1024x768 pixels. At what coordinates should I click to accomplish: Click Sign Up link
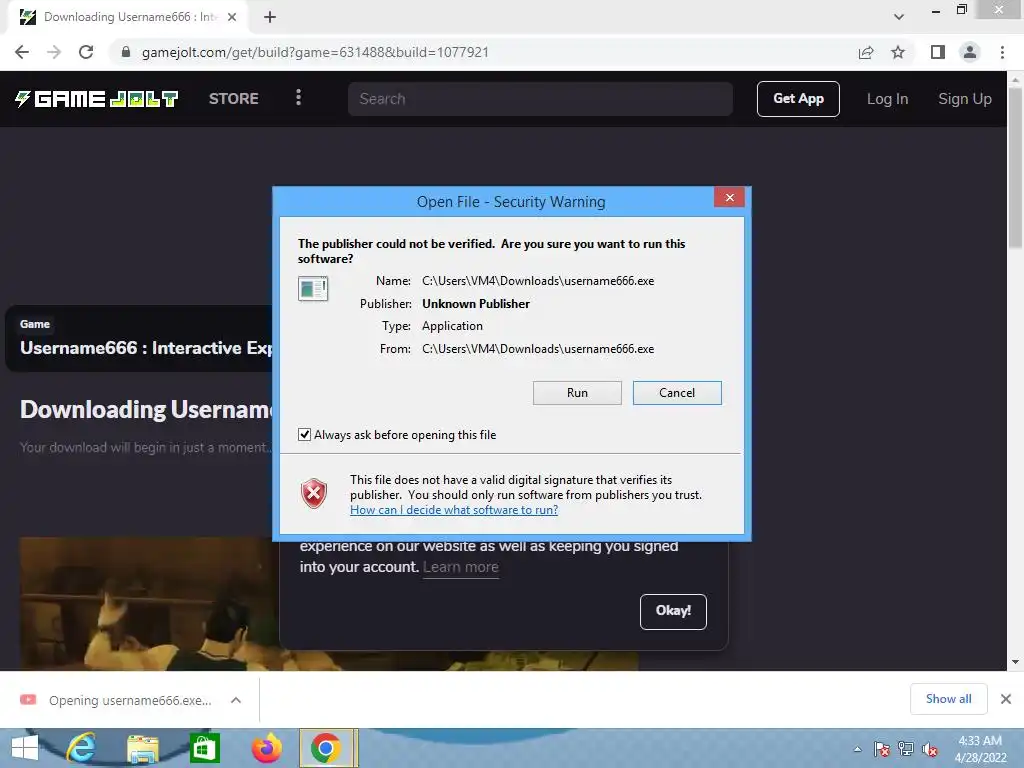tap(965, 99)
